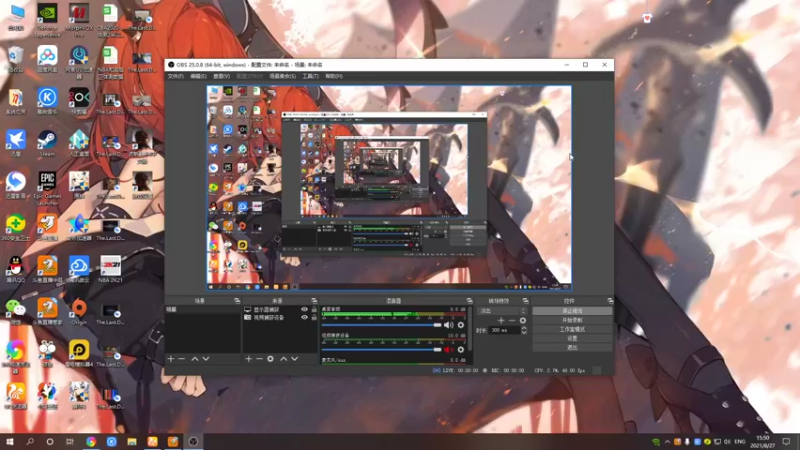Image resolution: width=800 pixels, height=450 pixels.
Task: Open the Cortana circle on the taskbar
Action: pyautogui.click(x=49, y=441)
